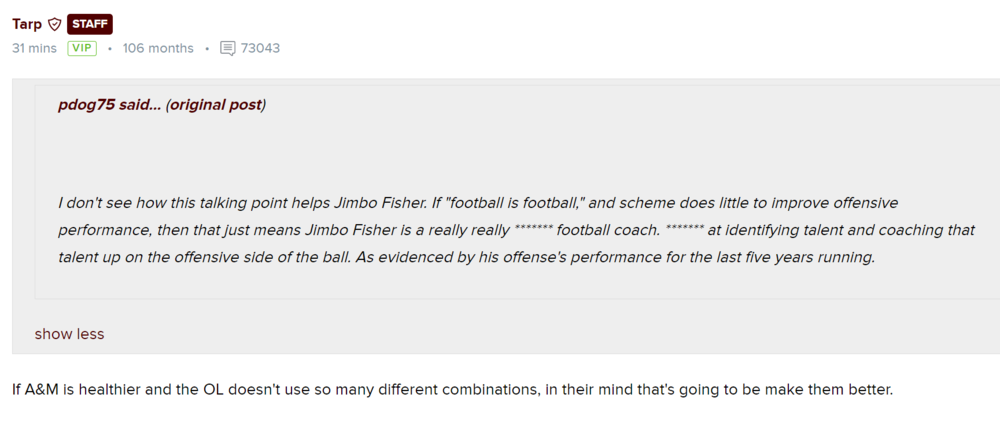
Task: Open Tarp's user profile
Action: tap(27, 24)
